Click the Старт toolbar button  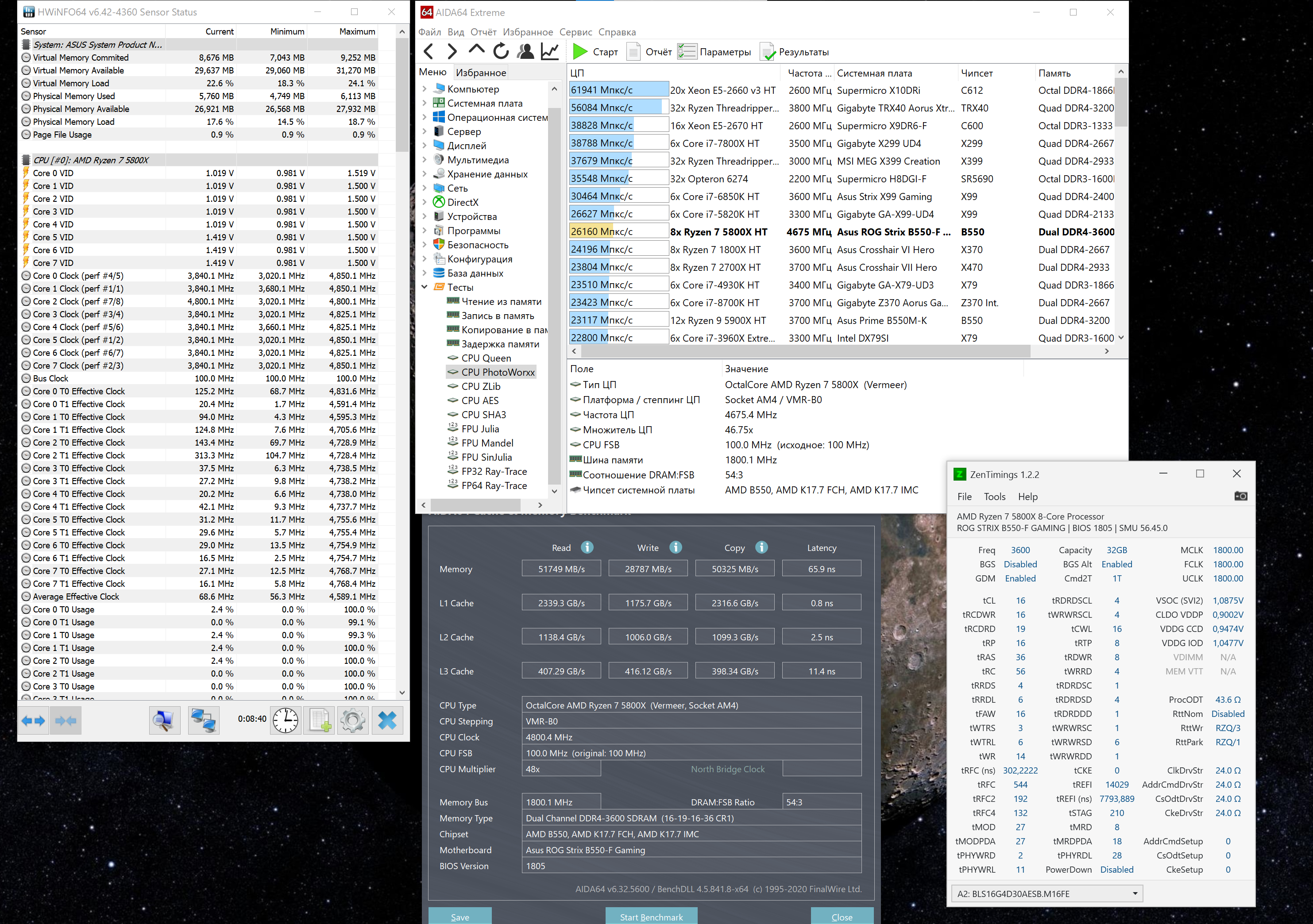point(595,52)
